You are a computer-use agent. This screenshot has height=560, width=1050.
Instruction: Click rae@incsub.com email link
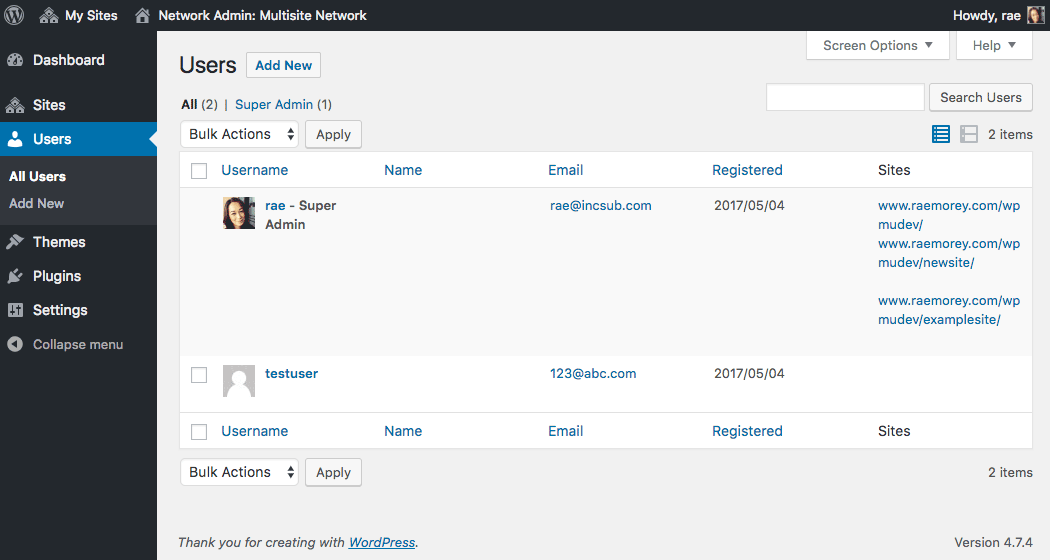coord(601,206)
